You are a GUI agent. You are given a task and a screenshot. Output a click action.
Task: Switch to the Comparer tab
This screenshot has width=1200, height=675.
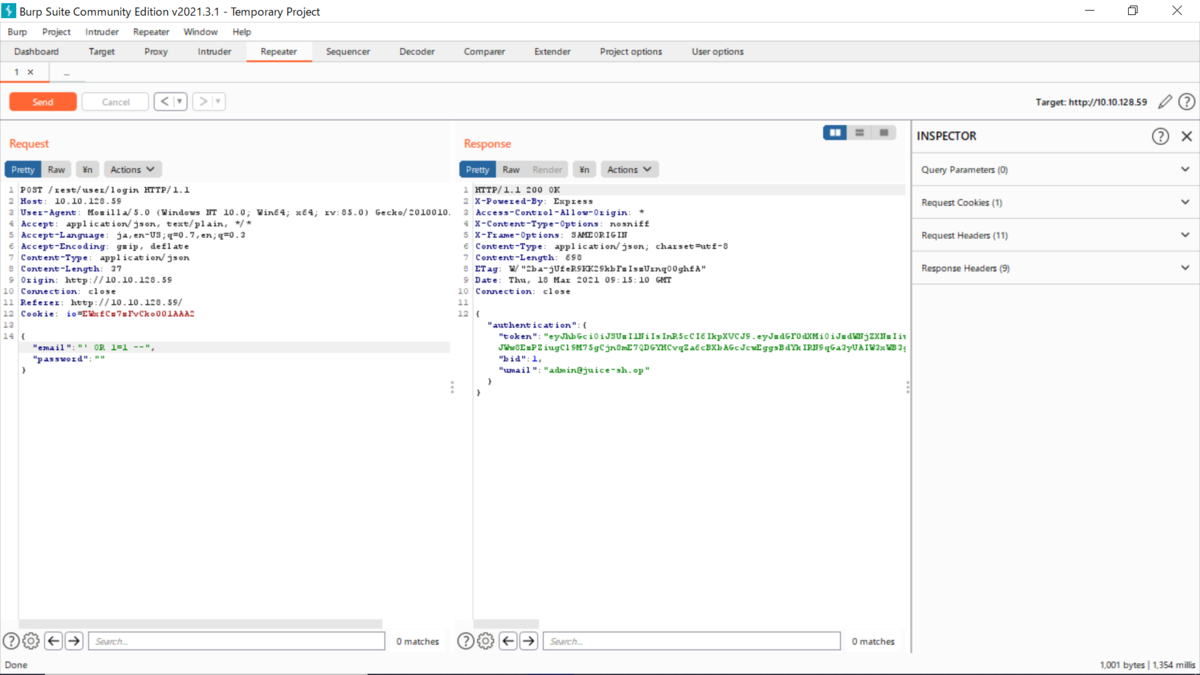click(x=484, y=52)
